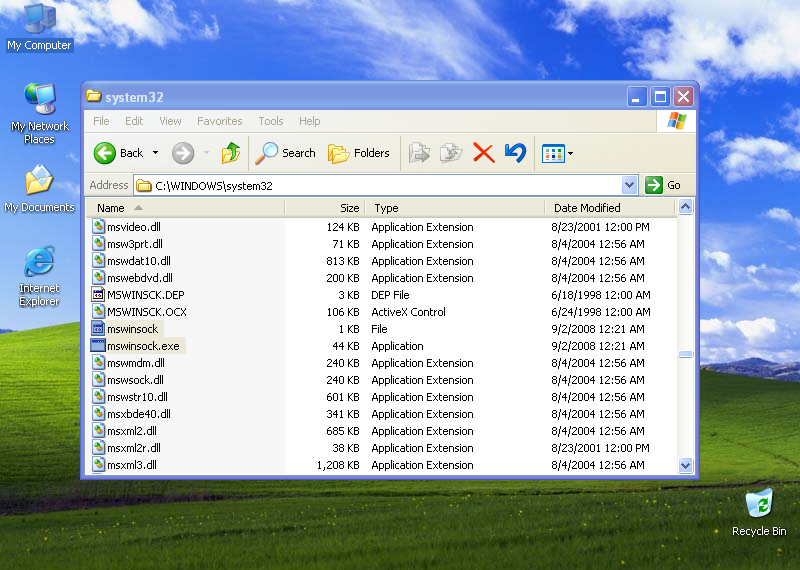Open the Edit menu
This screenshot has height=570, width=800.
pos(134,121)
